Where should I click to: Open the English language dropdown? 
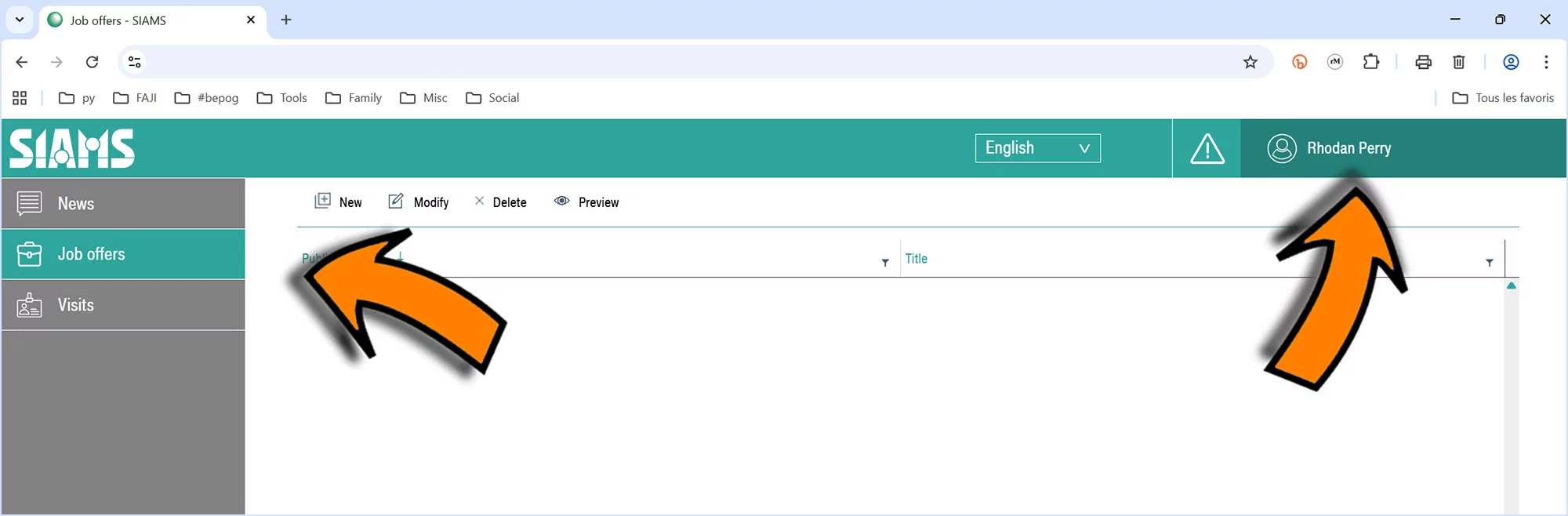pos(1037,148)
